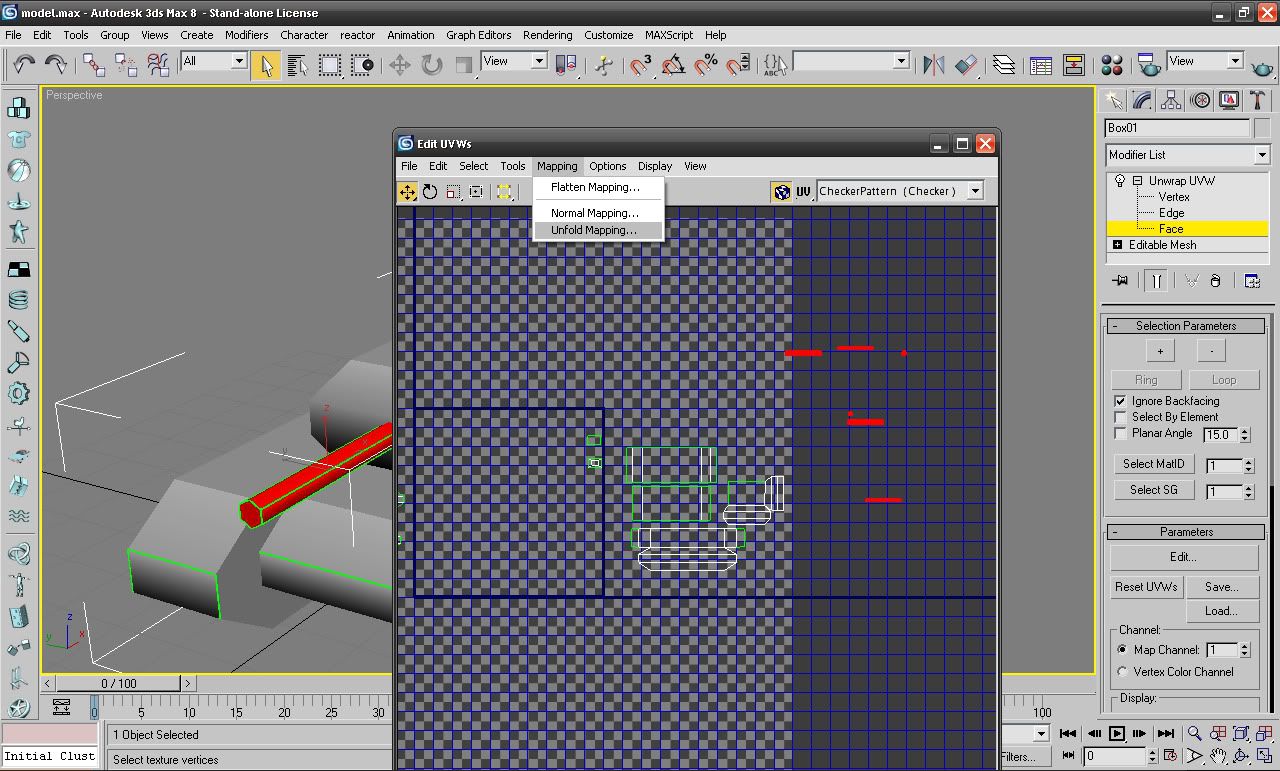Activate Select and Move tool in main toolbar
Screen dimensions: 1280x771
tap(400, 65)
